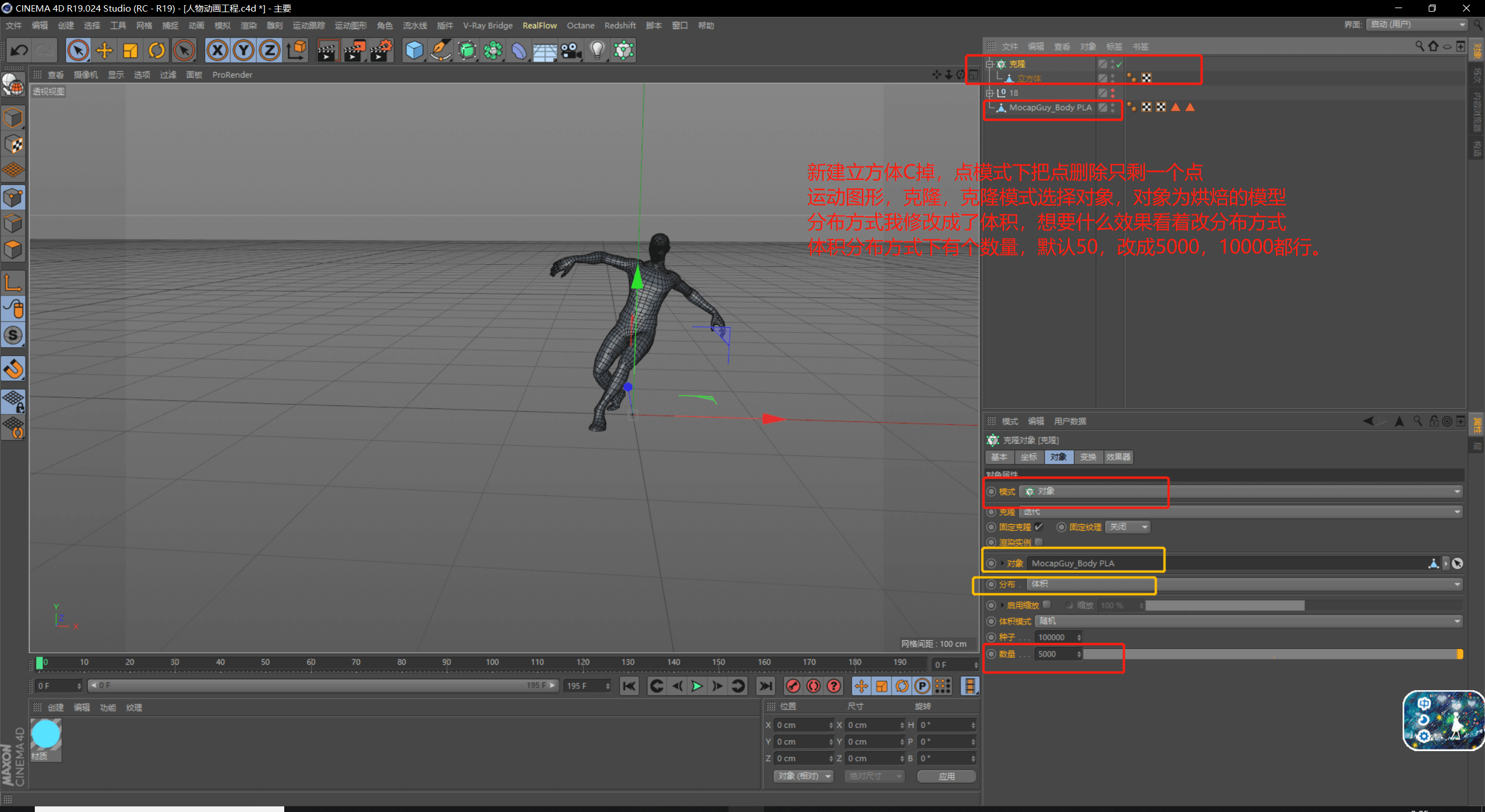
Task: Click the Make Editable icon
Action: [x=13, y=85]
